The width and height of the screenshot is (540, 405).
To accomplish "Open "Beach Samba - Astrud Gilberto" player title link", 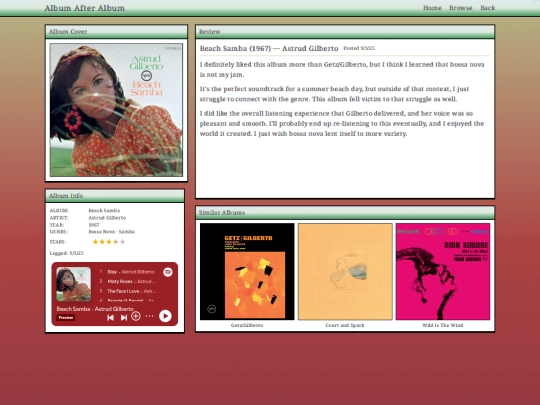I will 95,309.
